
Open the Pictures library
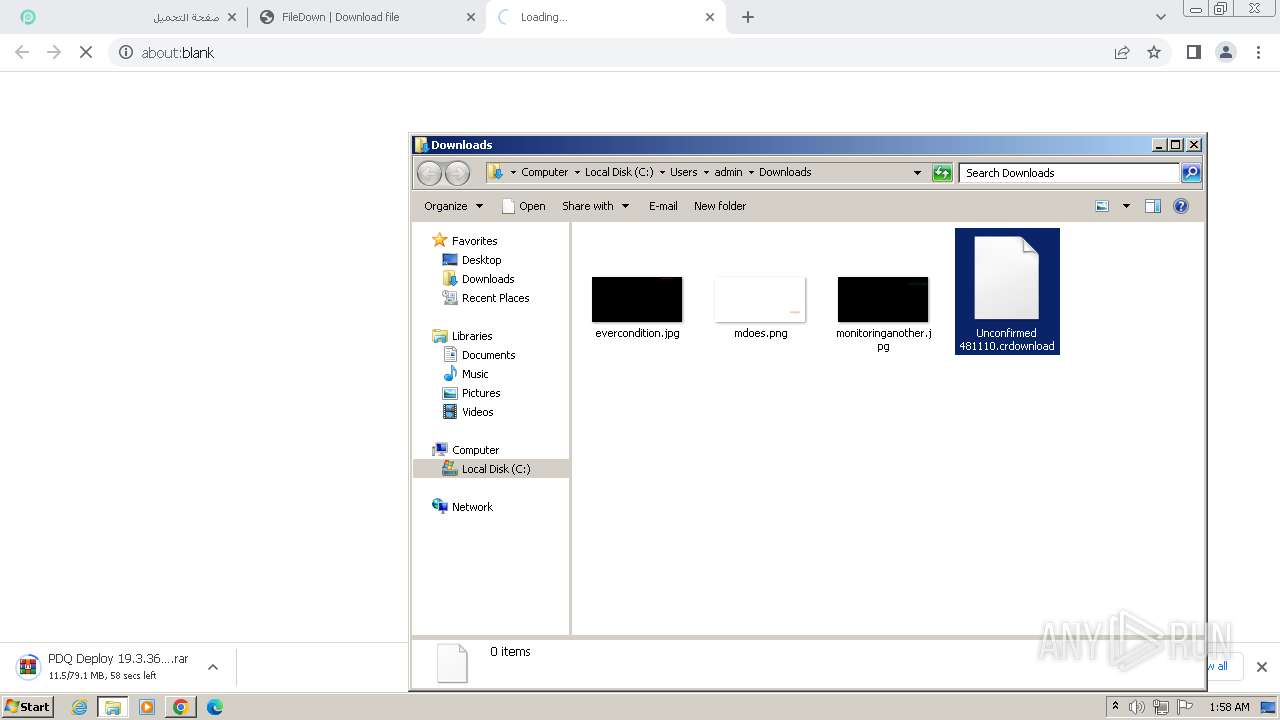click(481, 393)
